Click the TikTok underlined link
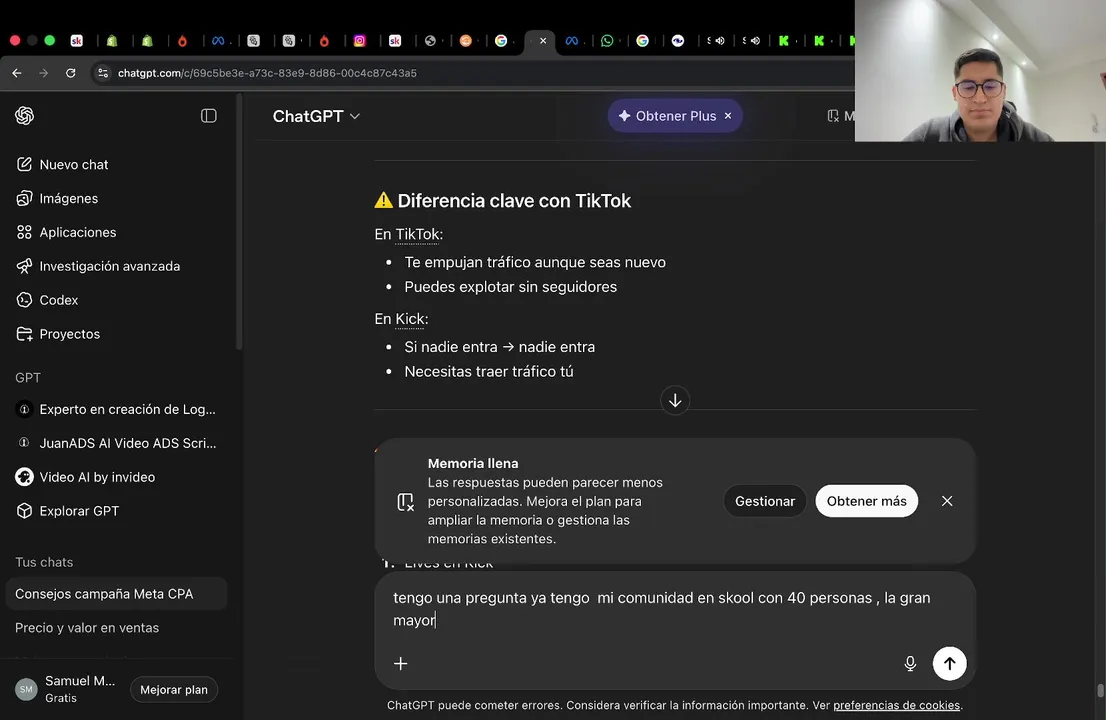1106x720 pixels. point(417,234)
